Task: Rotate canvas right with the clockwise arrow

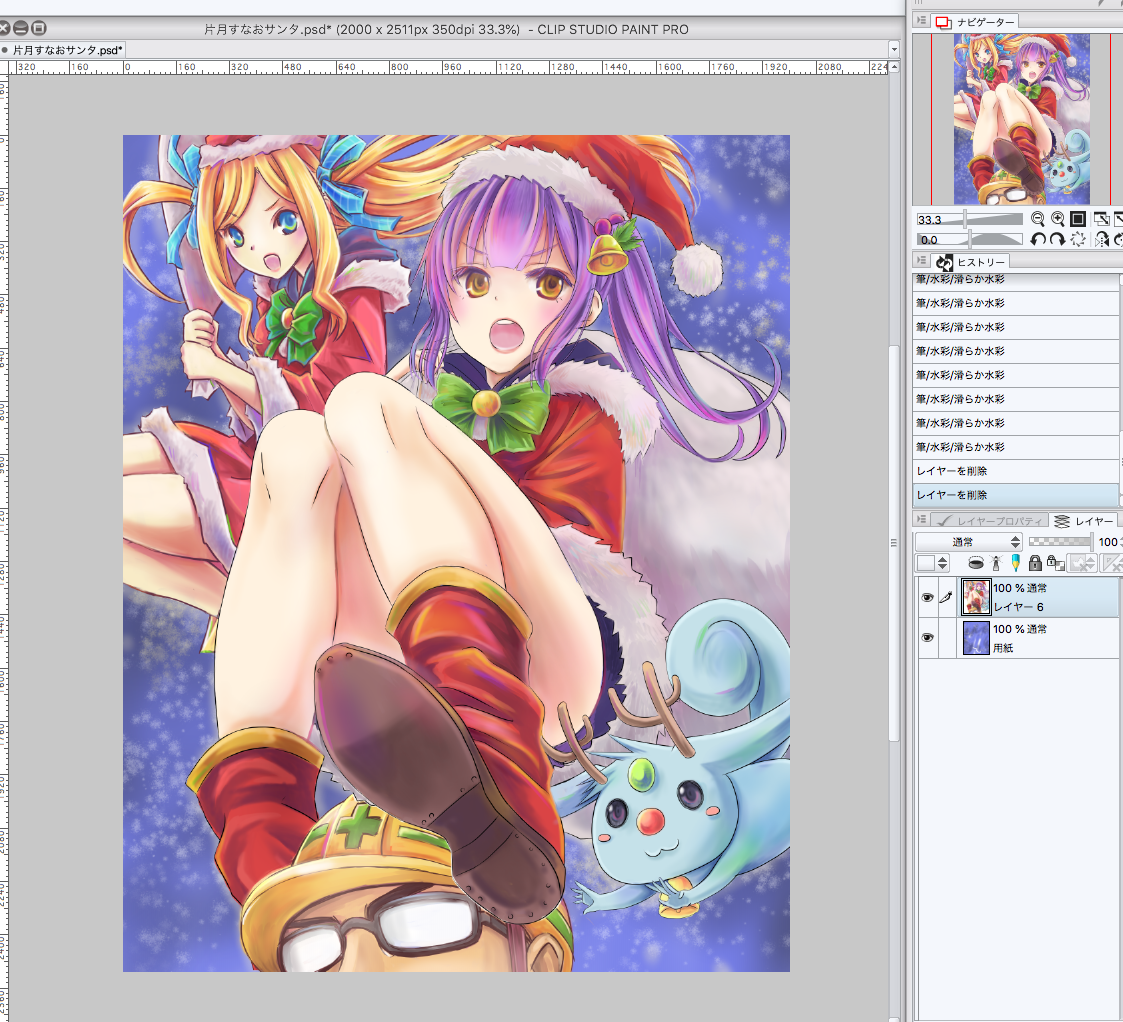Action: click(x=1057, y=239)
